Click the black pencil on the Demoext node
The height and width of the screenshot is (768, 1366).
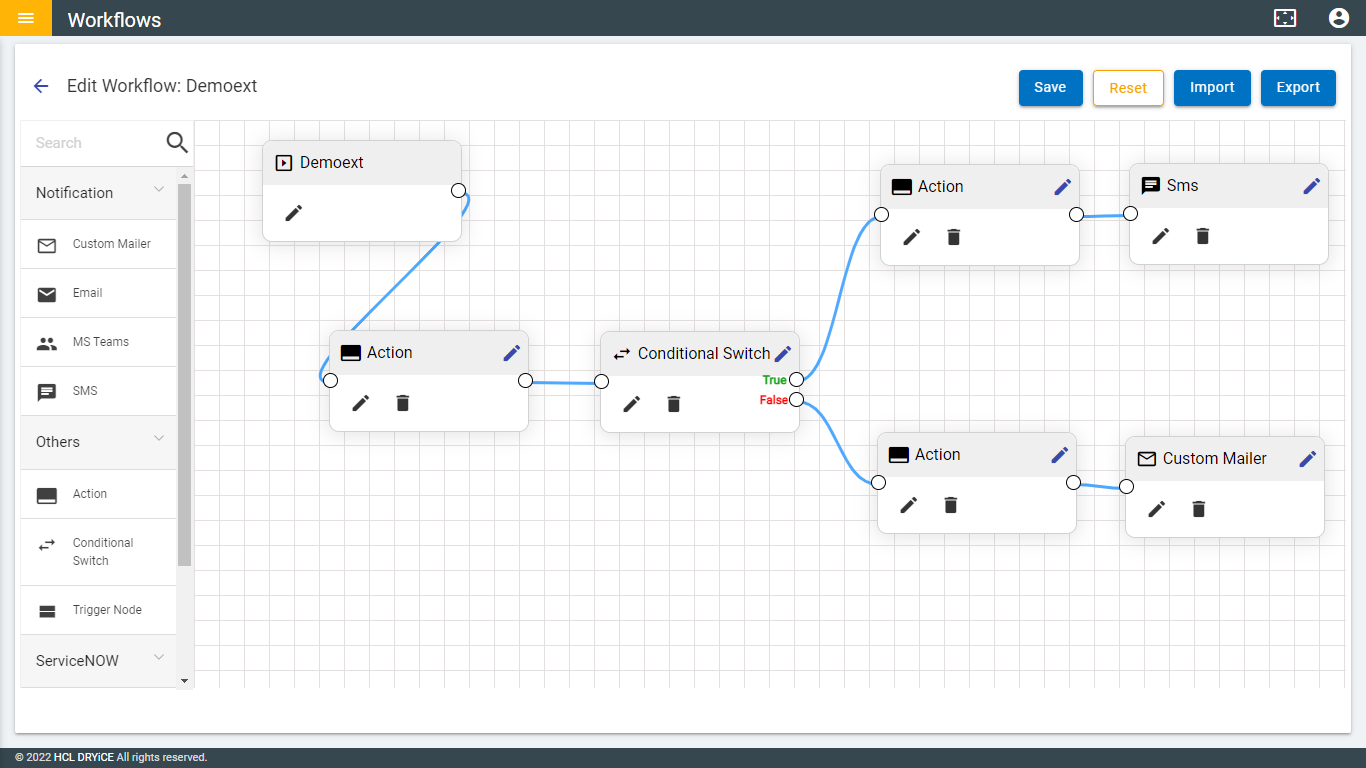293,213
